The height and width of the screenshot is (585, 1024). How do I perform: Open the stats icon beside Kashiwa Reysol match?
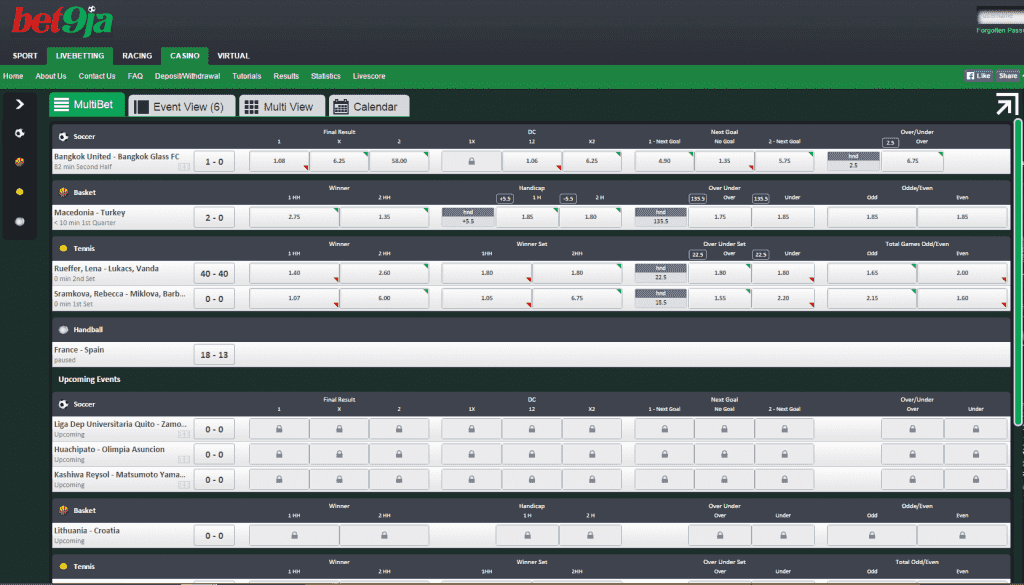pos(184,484)
